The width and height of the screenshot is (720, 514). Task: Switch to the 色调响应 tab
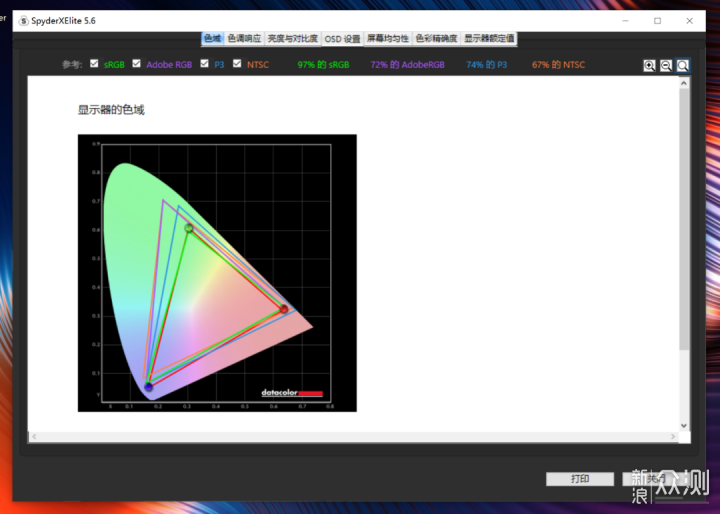tap(244, 39)
